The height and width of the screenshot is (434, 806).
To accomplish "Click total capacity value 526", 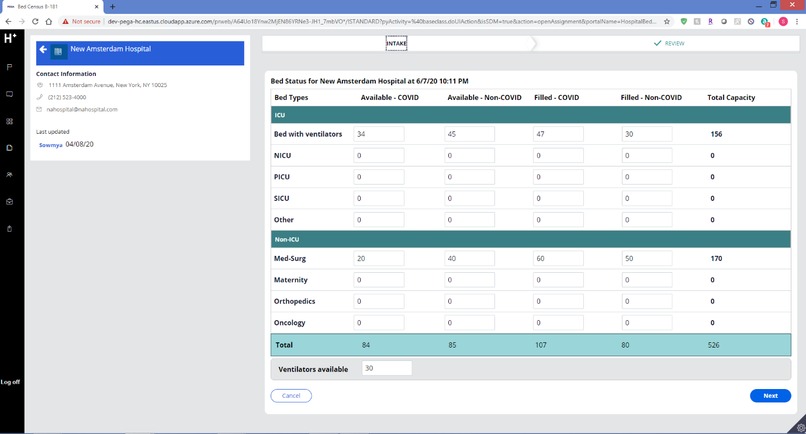I will tap(713, 345).
